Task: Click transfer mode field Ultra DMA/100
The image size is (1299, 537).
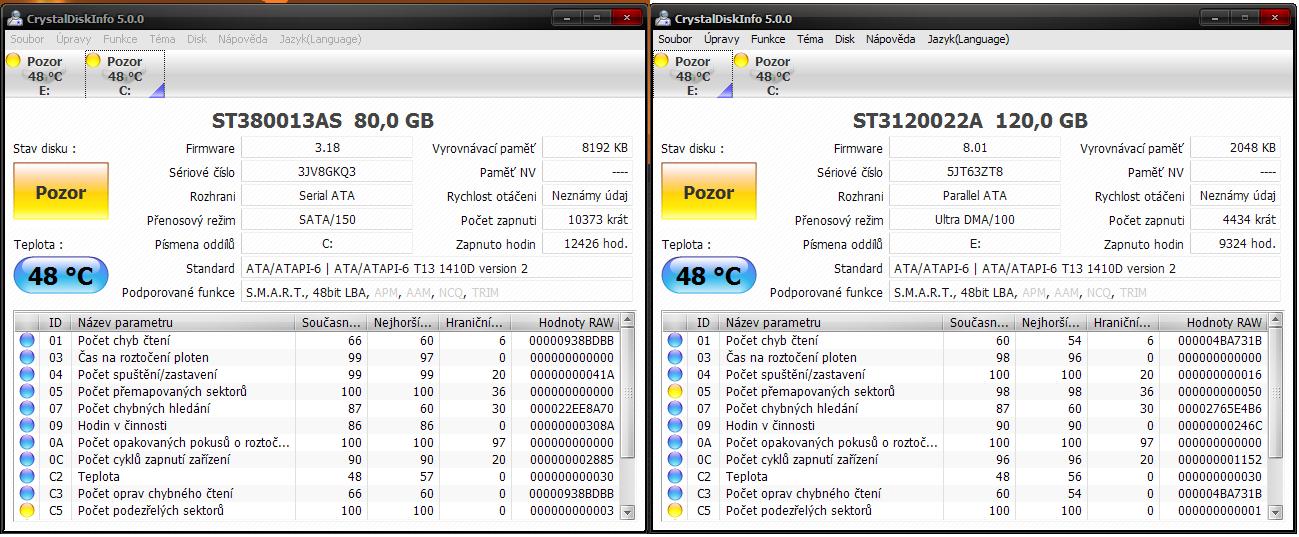Action: tap(975, 220)
